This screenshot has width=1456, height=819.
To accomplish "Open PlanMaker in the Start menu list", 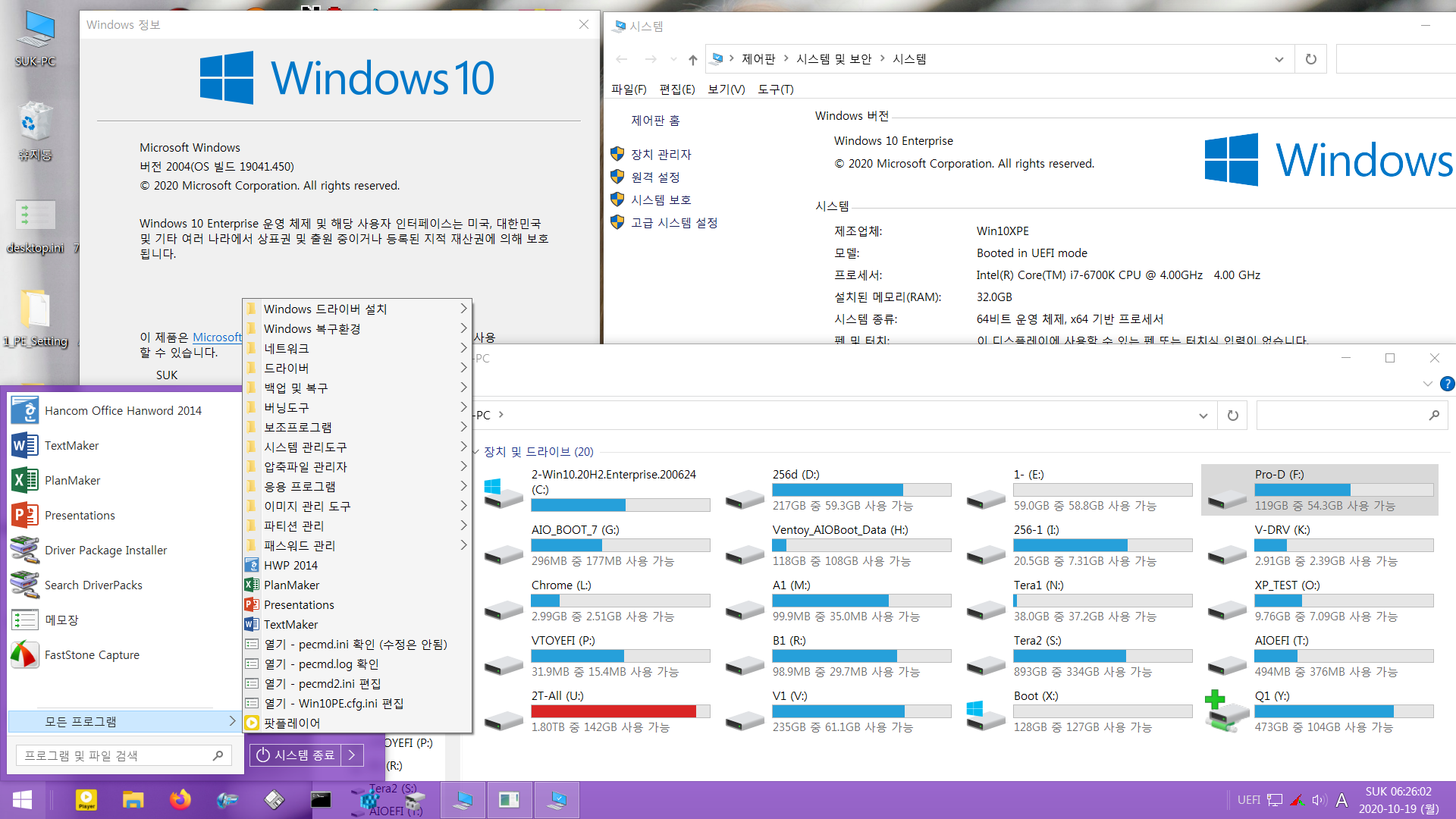I will pos(125,480).
